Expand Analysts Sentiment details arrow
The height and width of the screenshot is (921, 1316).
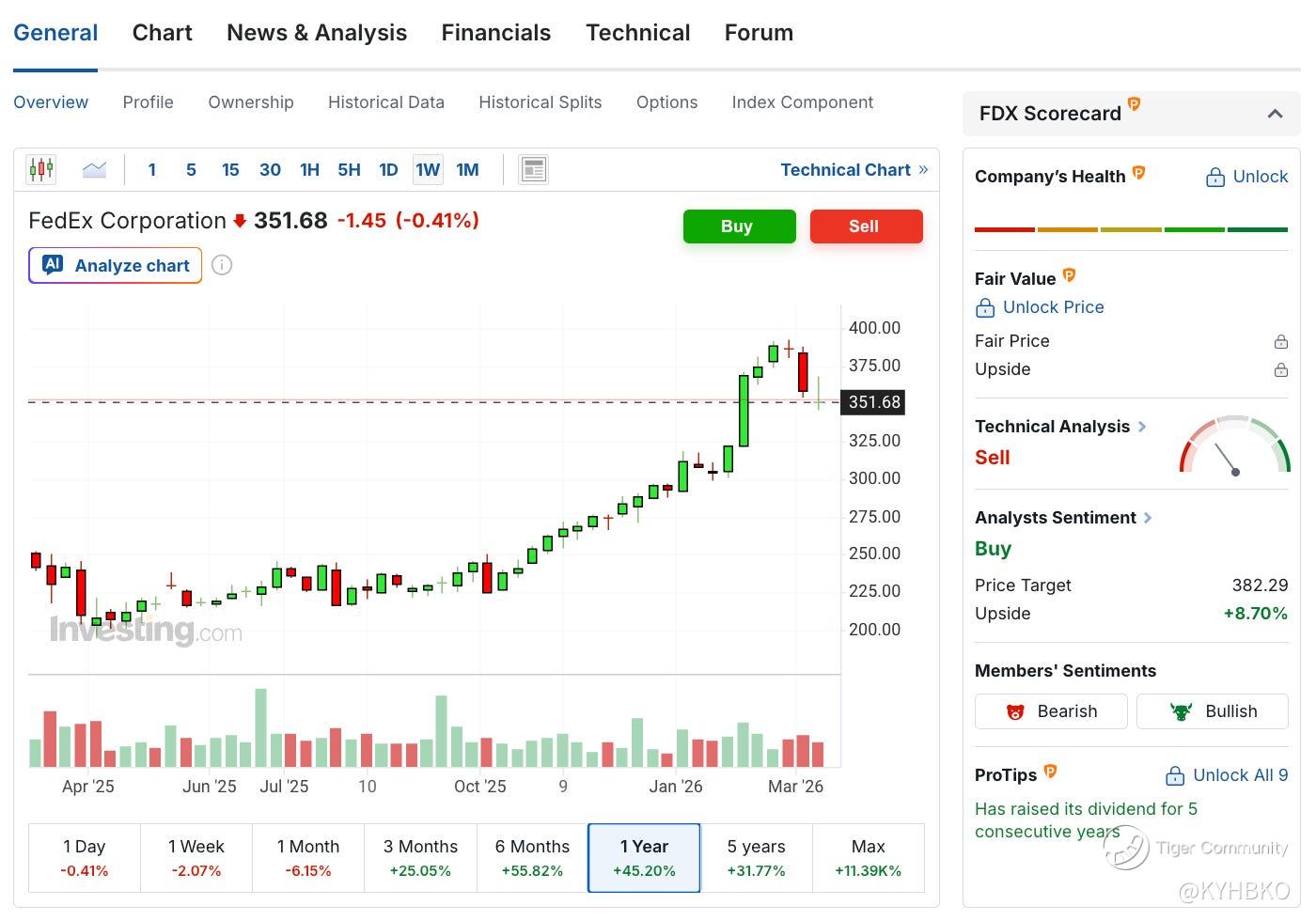(x=1148, y=518)
